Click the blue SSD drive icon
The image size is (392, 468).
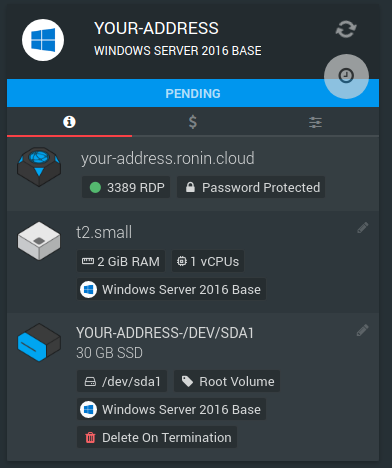(39, 342)
